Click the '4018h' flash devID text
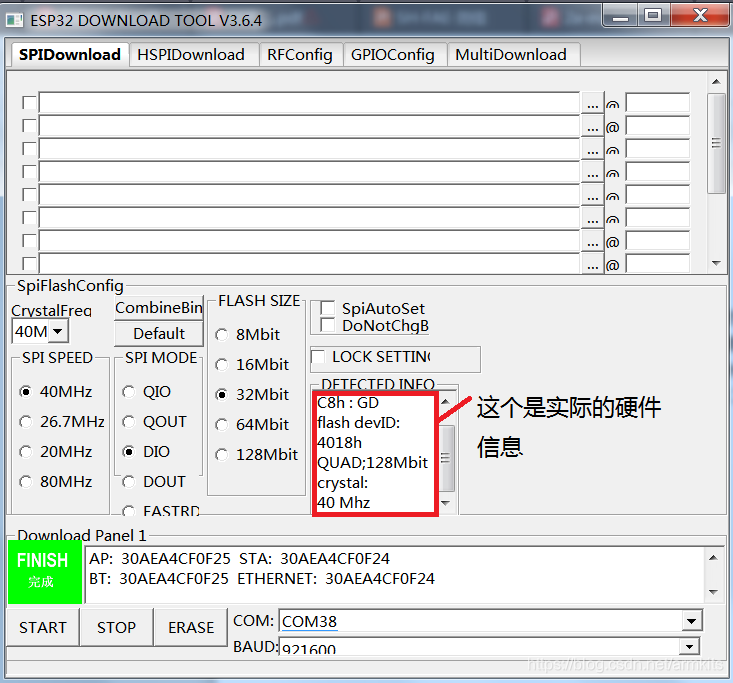This screenshot has width=733, height=683. coord(339,442)
